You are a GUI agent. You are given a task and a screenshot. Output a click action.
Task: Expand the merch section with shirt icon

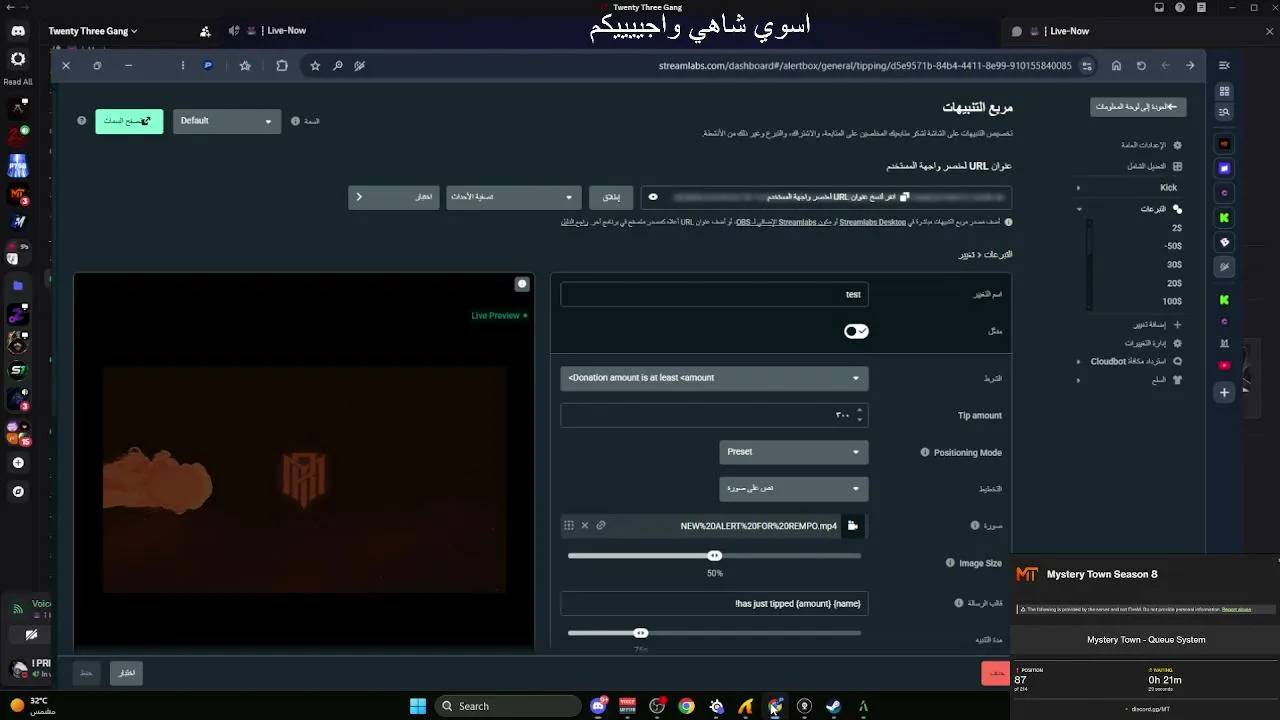pyautogui.click(x=1078, y=380)
